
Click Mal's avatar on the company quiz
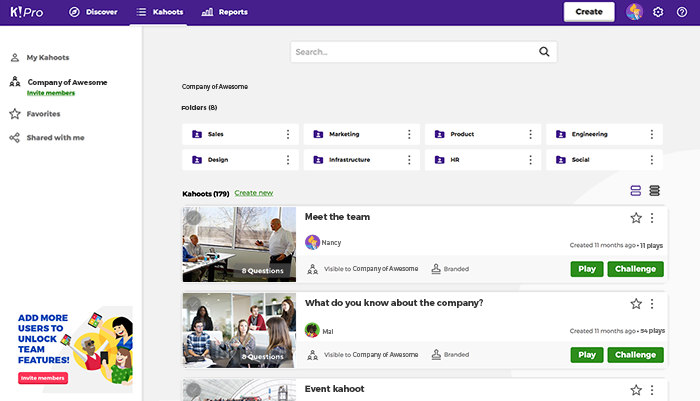(x=312, y=330)
